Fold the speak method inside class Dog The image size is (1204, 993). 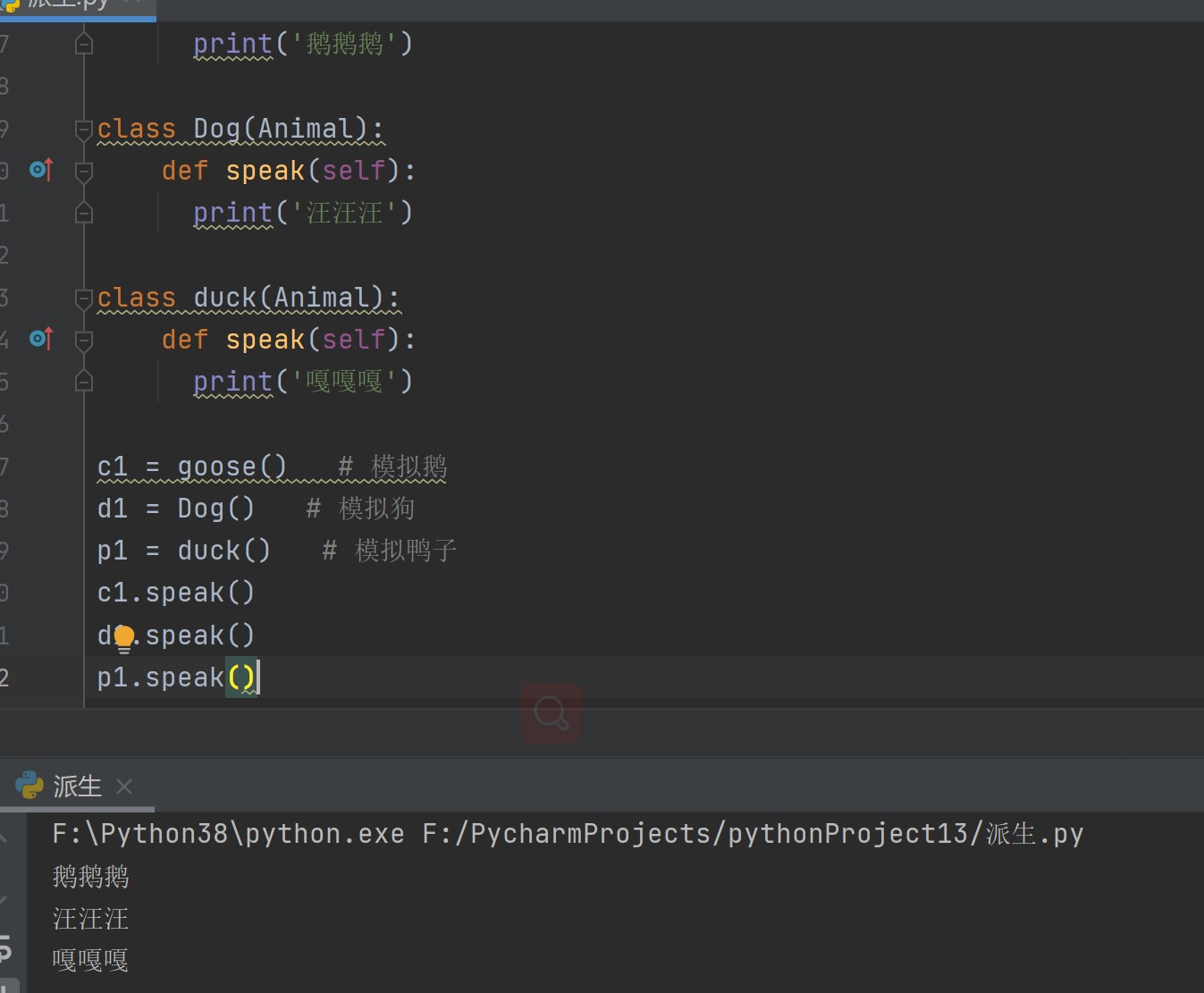[84, 171]
